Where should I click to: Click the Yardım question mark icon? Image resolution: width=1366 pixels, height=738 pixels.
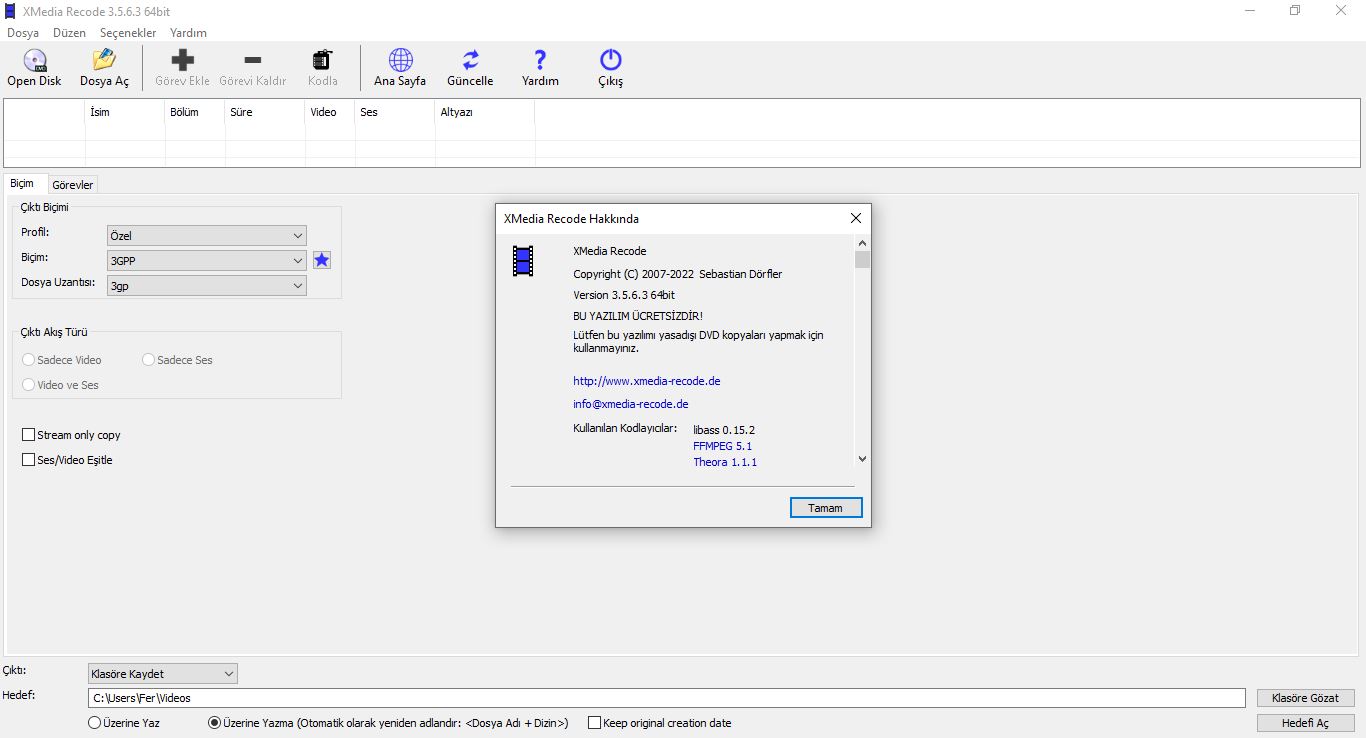540,61
